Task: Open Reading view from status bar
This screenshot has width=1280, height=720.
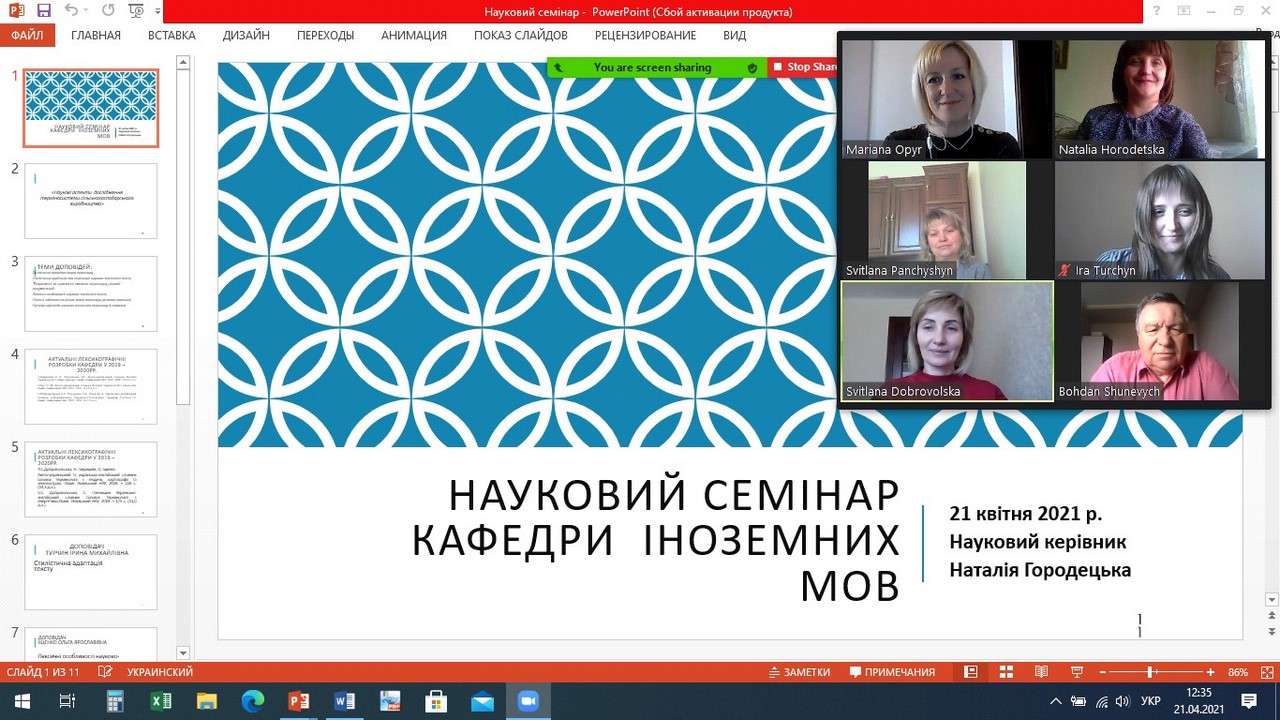Action: [x=1041, y=672]
